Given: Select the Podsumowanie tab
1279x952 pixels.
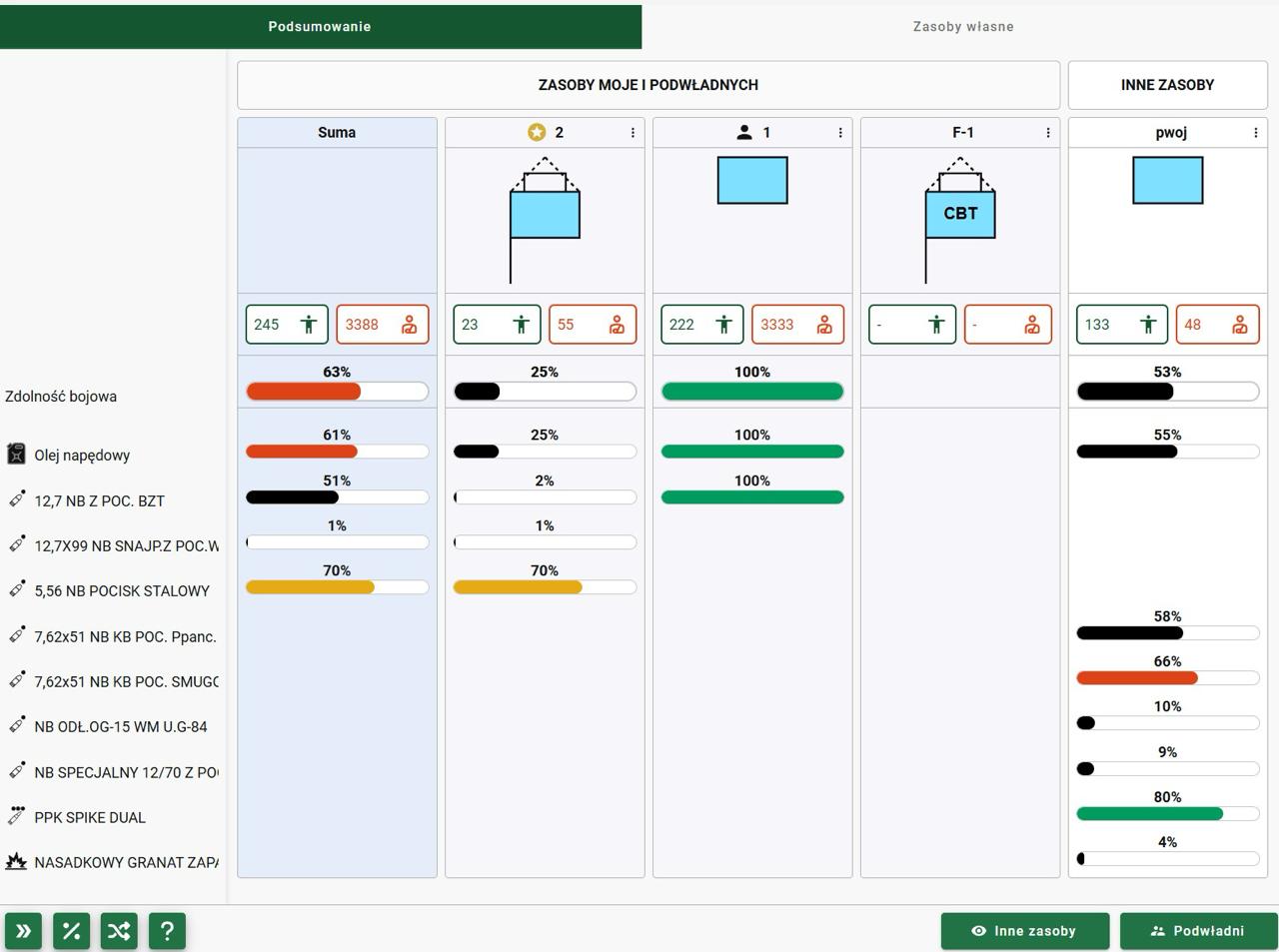Looking at the screenshot, I should point(320,27).
